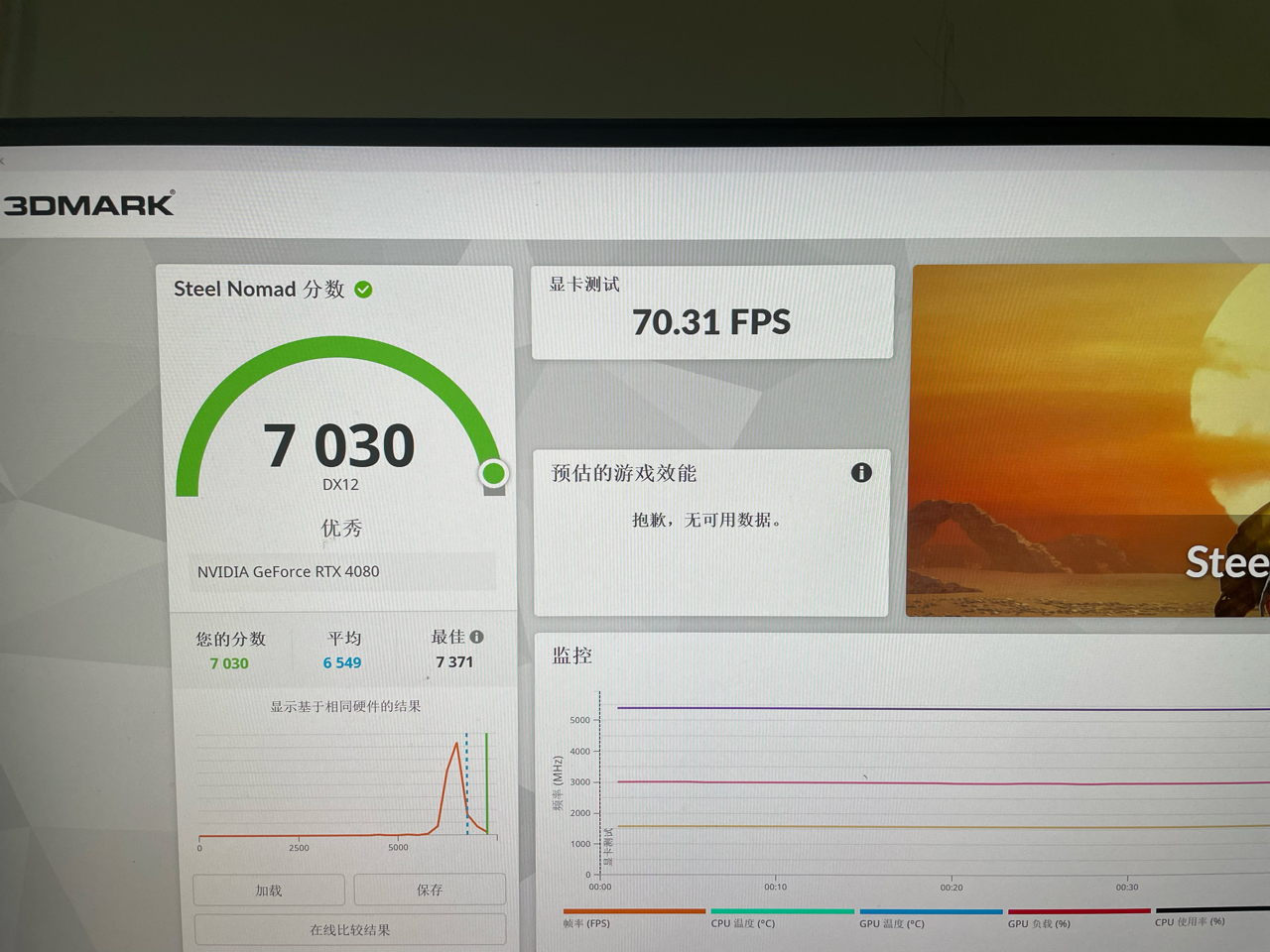Click the green marker circle on the score gauge
This screenshot has height=952, width=1270.
pyautogui.click(x=493, y=475)
